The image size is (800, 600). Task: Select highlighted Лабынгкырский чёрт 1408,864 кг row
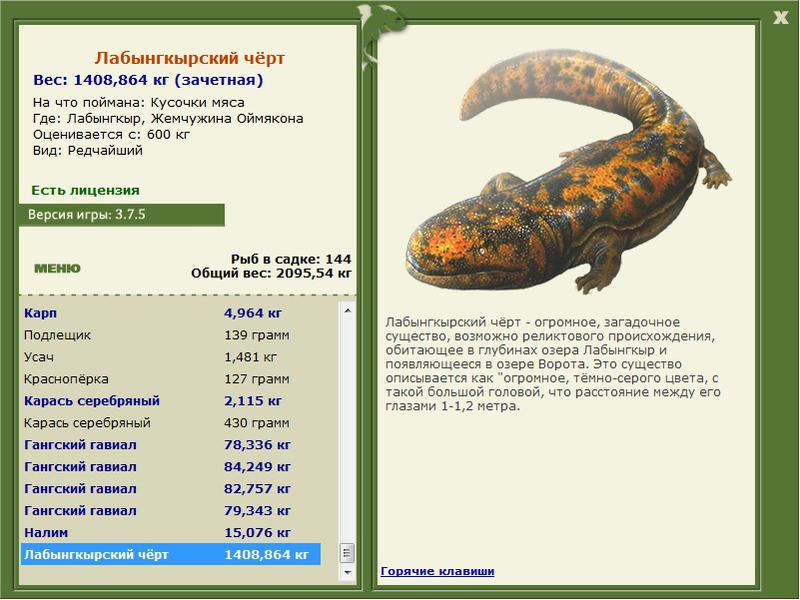pyautogui.click(x=171, y=554)
